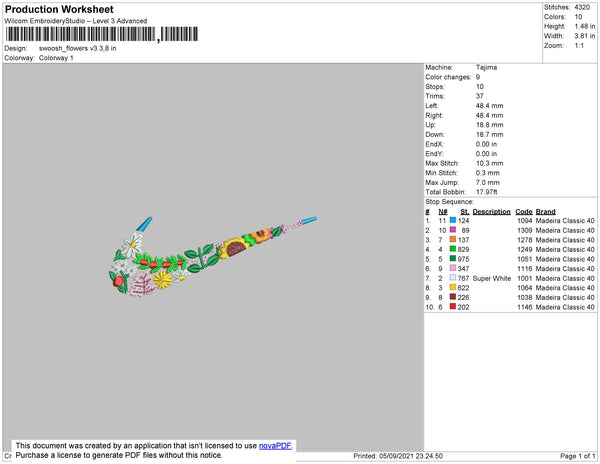Click thread code 1064 in row 8

(525, 288)
